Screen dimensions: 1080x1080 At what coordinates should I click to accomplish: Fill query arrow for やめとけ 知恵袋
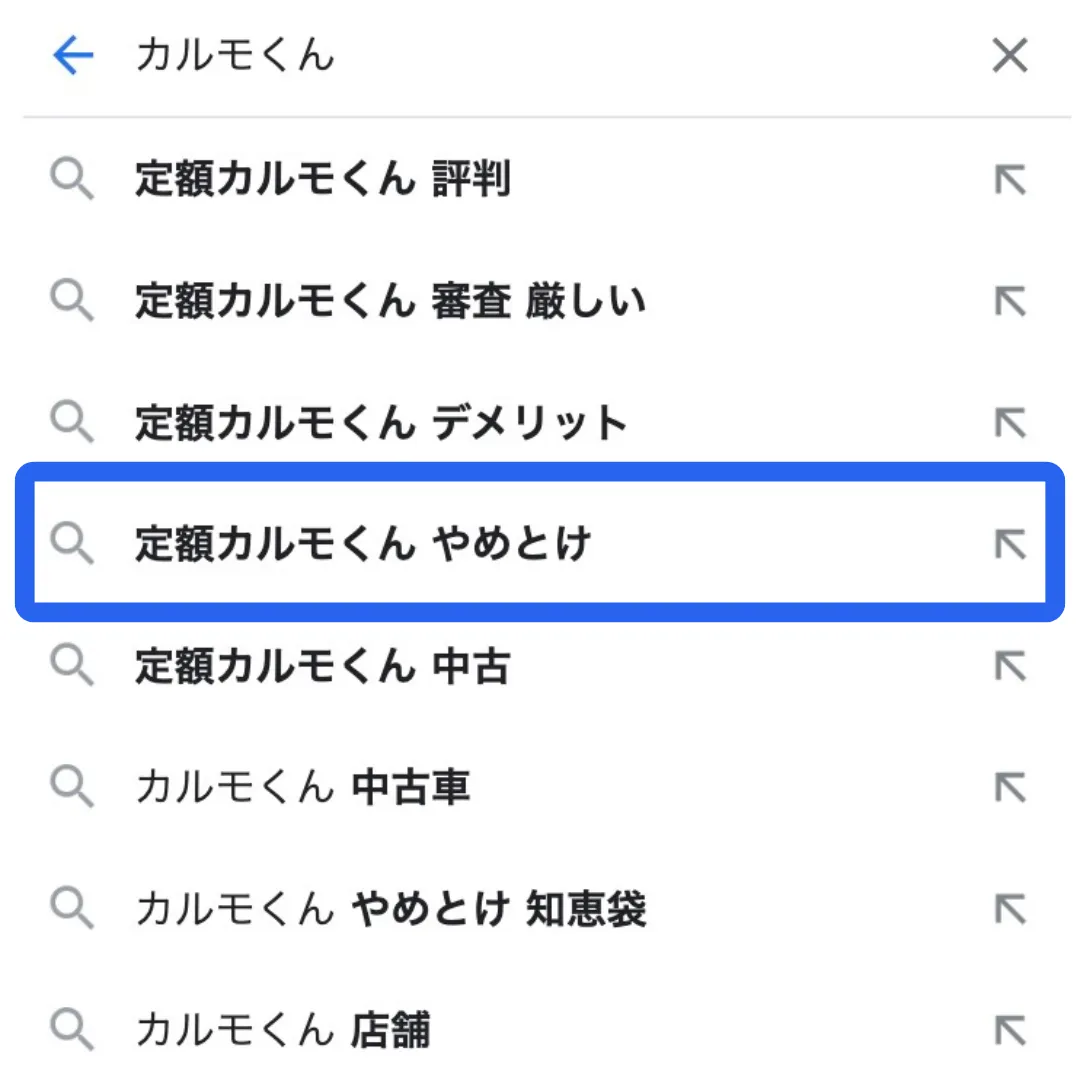click(x=1010, y=908)
